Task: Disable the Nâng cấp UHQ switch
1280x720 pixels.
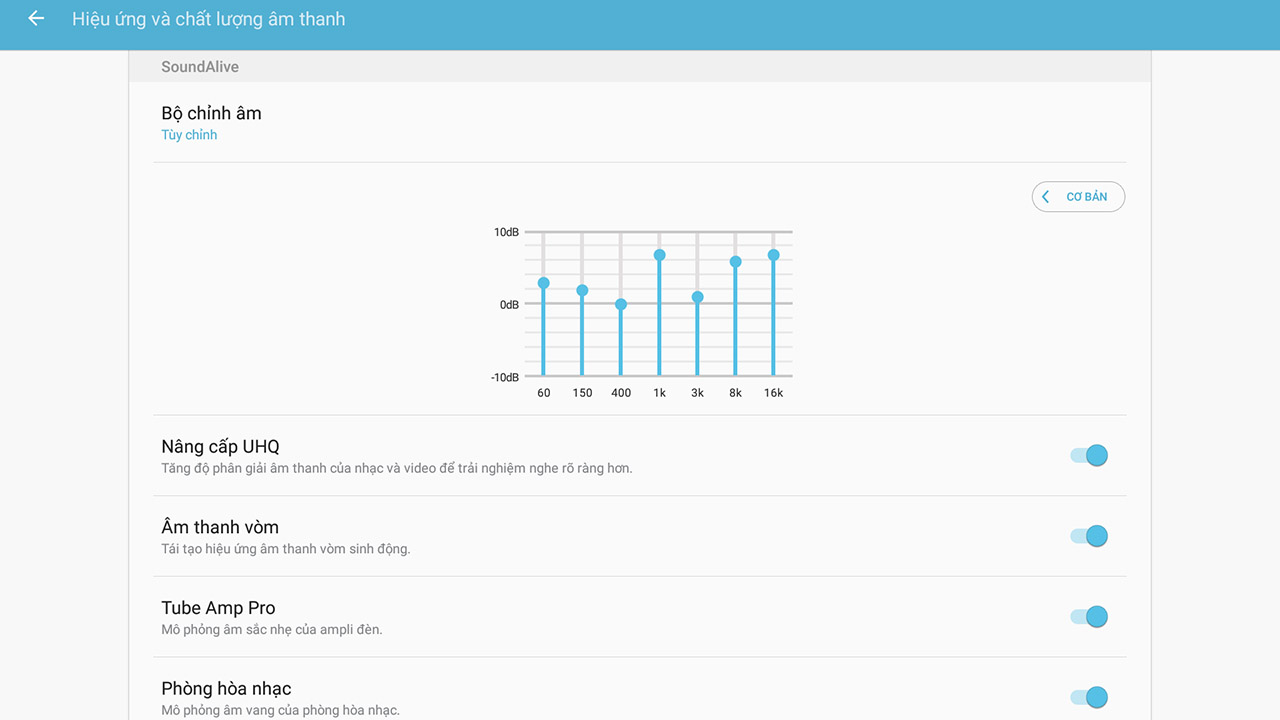Action: [1089, 456]
